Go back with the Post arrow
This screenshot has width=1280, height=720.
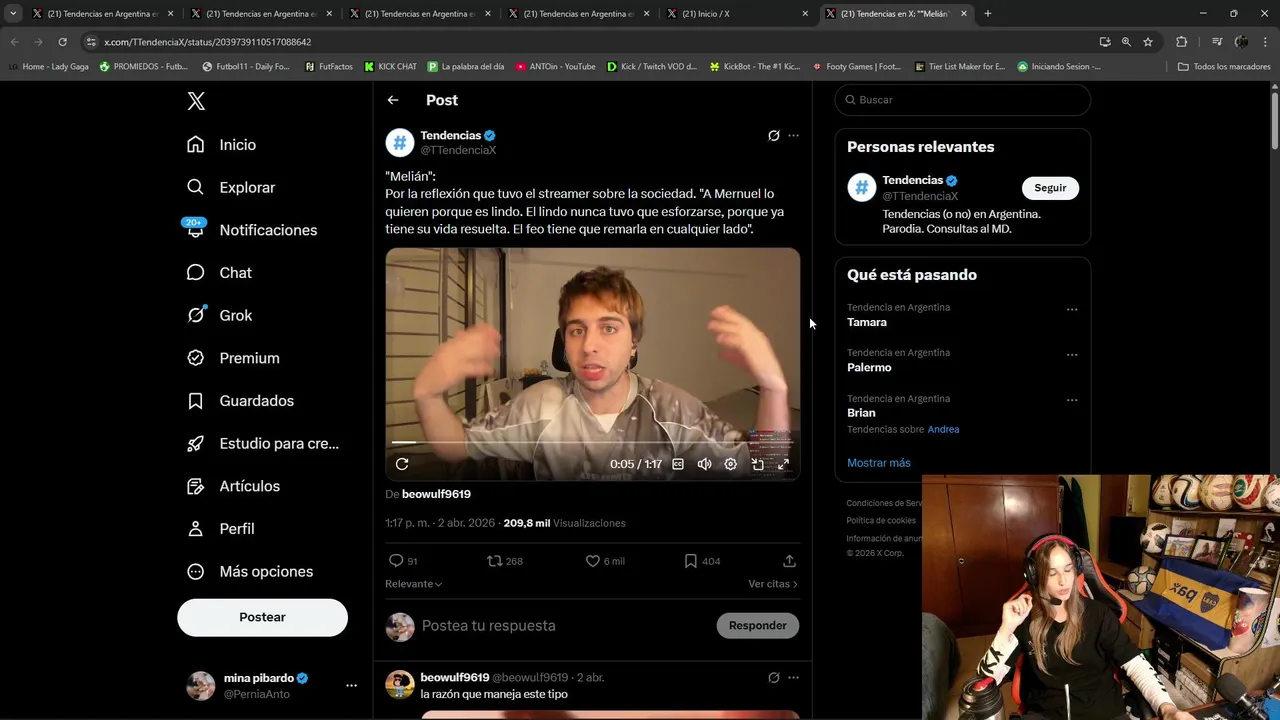pos(393,100)
